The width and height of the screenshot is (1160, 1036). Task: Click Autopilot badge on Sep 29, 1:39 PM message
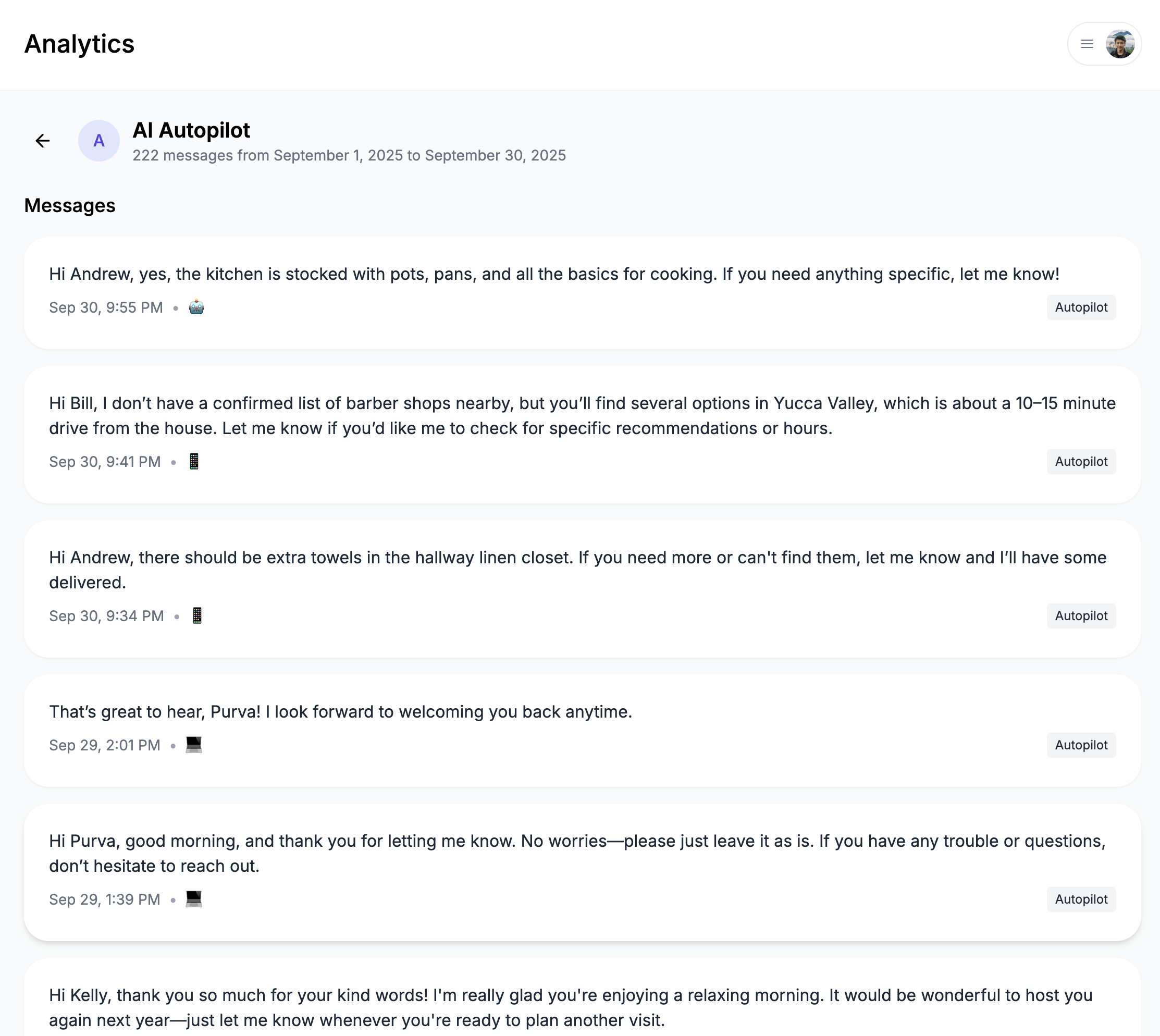(1081, 899)
